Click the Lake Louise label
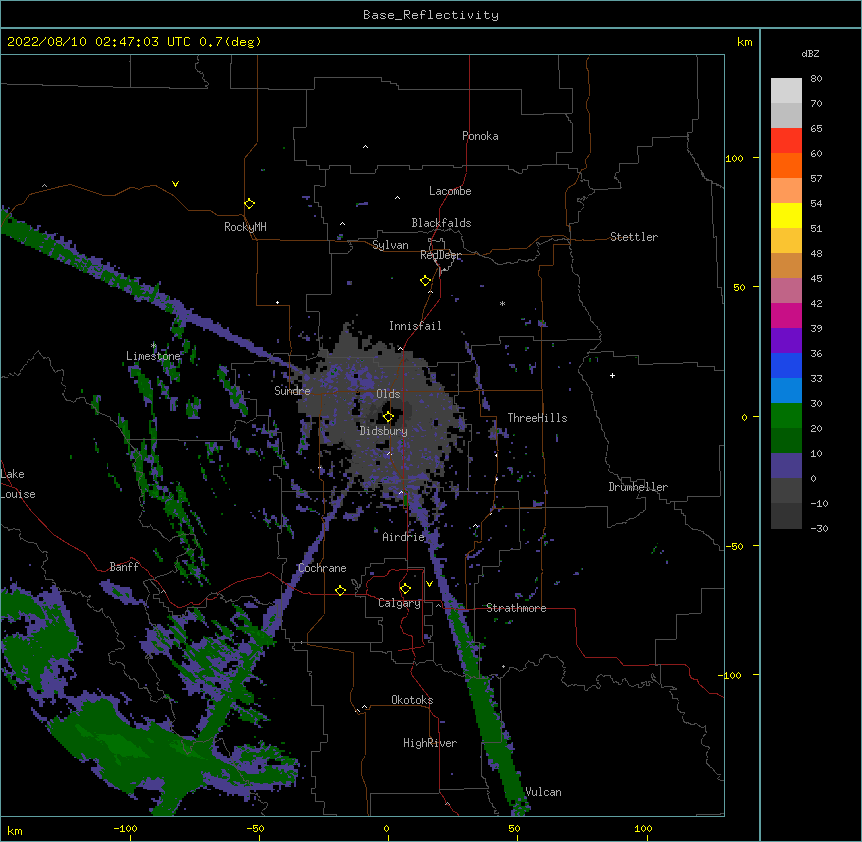 coord(18,484)
